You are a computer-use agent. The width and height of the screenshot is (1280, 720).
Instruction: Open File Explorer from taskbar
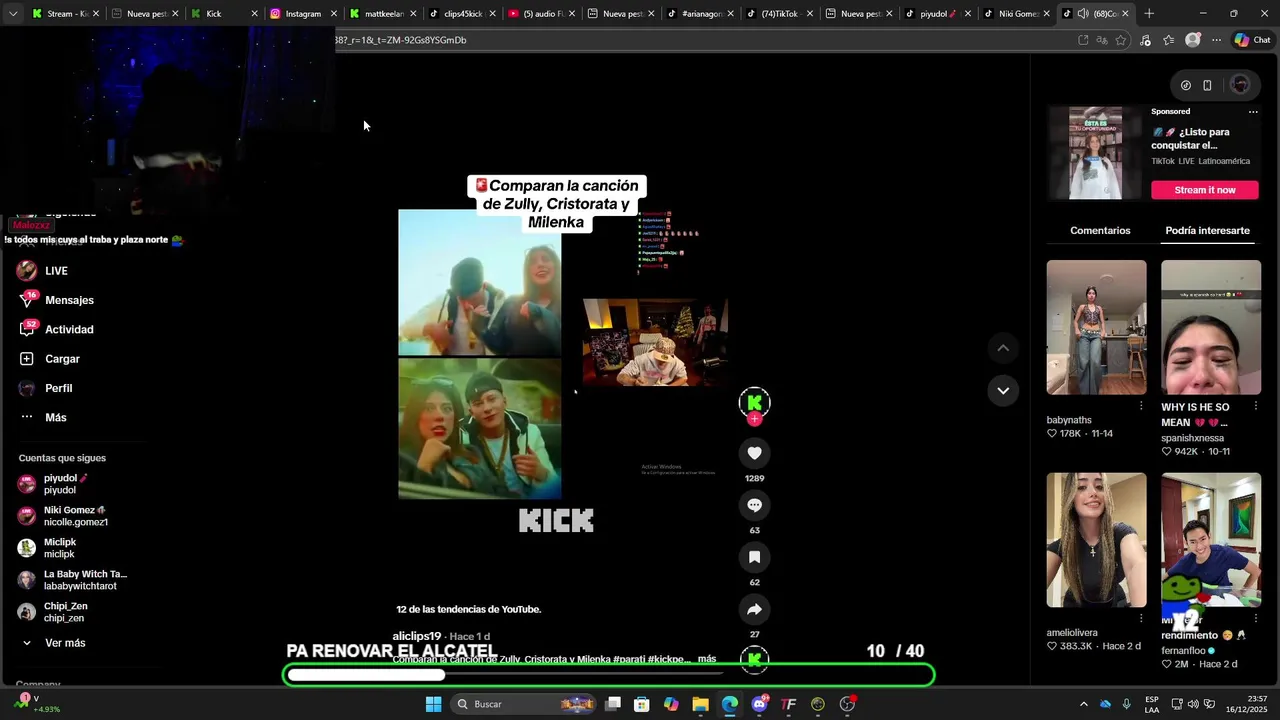(x=700, y=704)
